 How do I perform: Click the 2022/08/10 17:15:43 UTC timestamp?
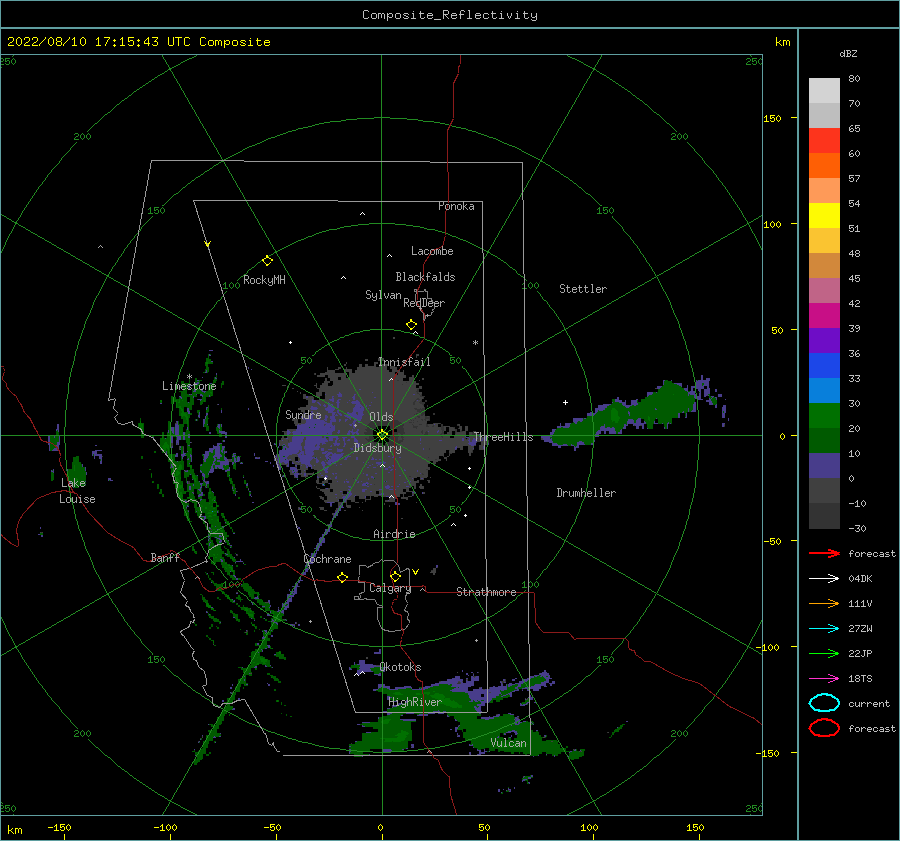pos(98,42)
